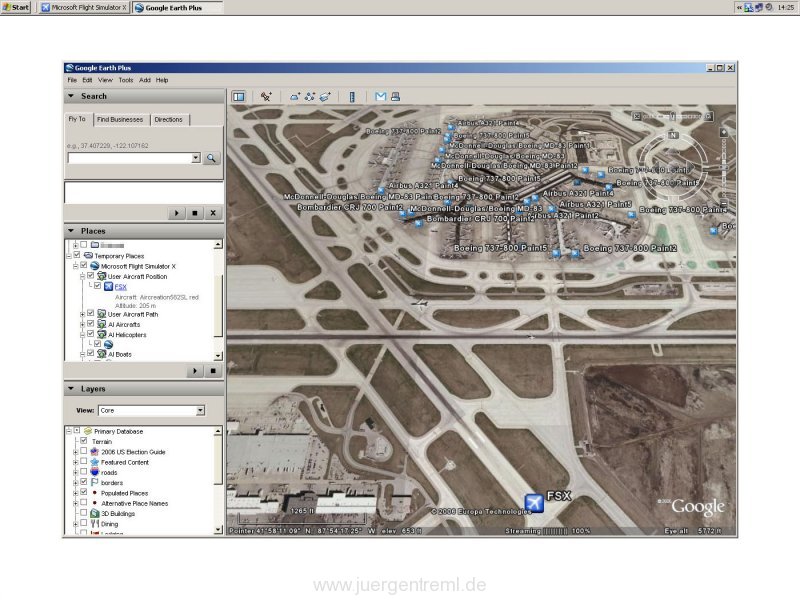800x600 pixels.
Task: Click the Add Image Overlay toolbar icon
Action: coord(325,96)
